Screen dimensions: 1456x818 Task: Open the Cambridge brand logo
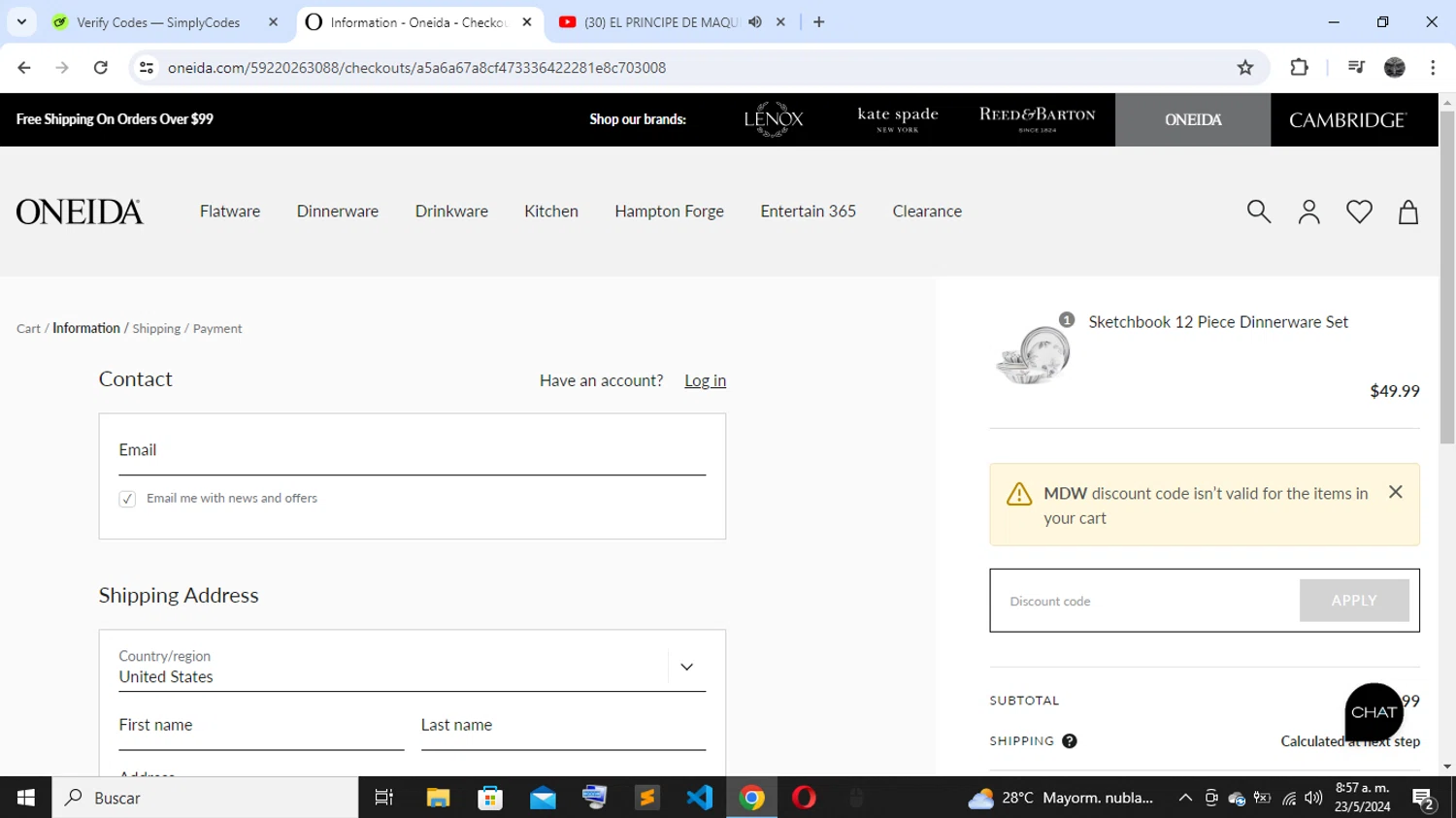point(1347,119)
